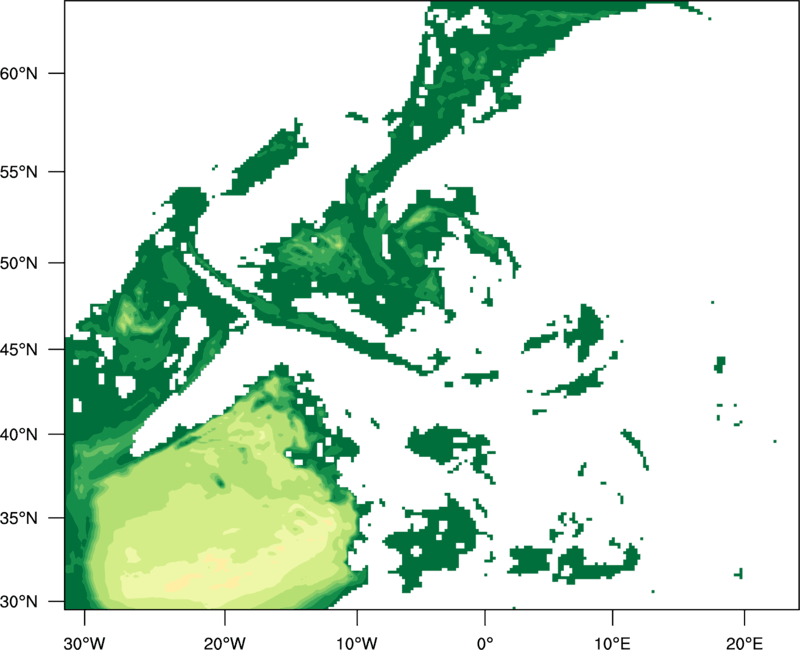This screenshot has height=650, width=800.
Task: Click the 40°N latitude label
Action: pyautogui.click(x=19, y=435)
